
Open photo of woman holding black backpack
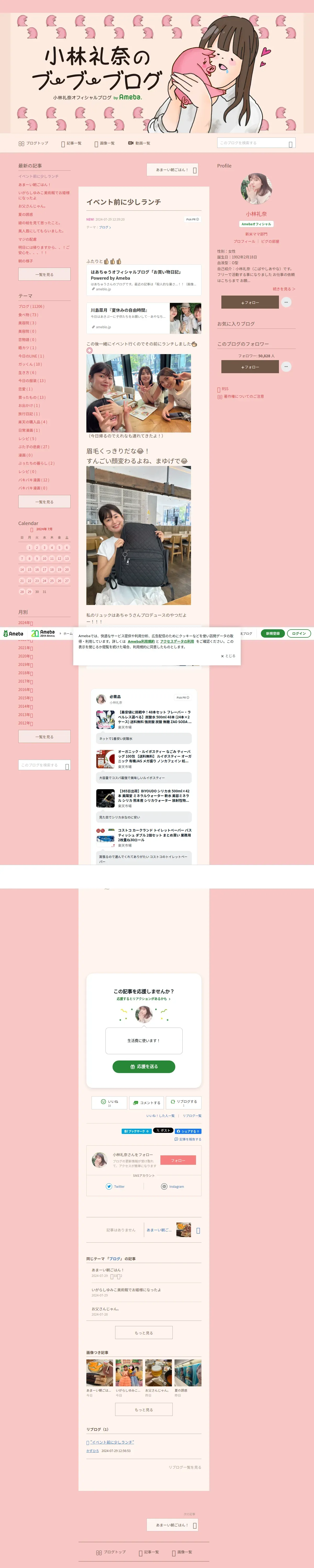click(138, 536)
